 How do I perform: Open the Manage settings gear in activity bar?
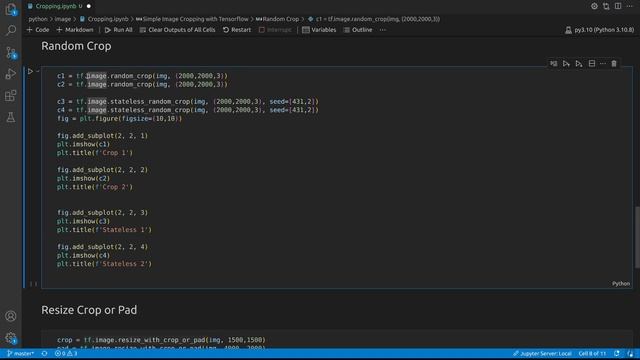11,338
